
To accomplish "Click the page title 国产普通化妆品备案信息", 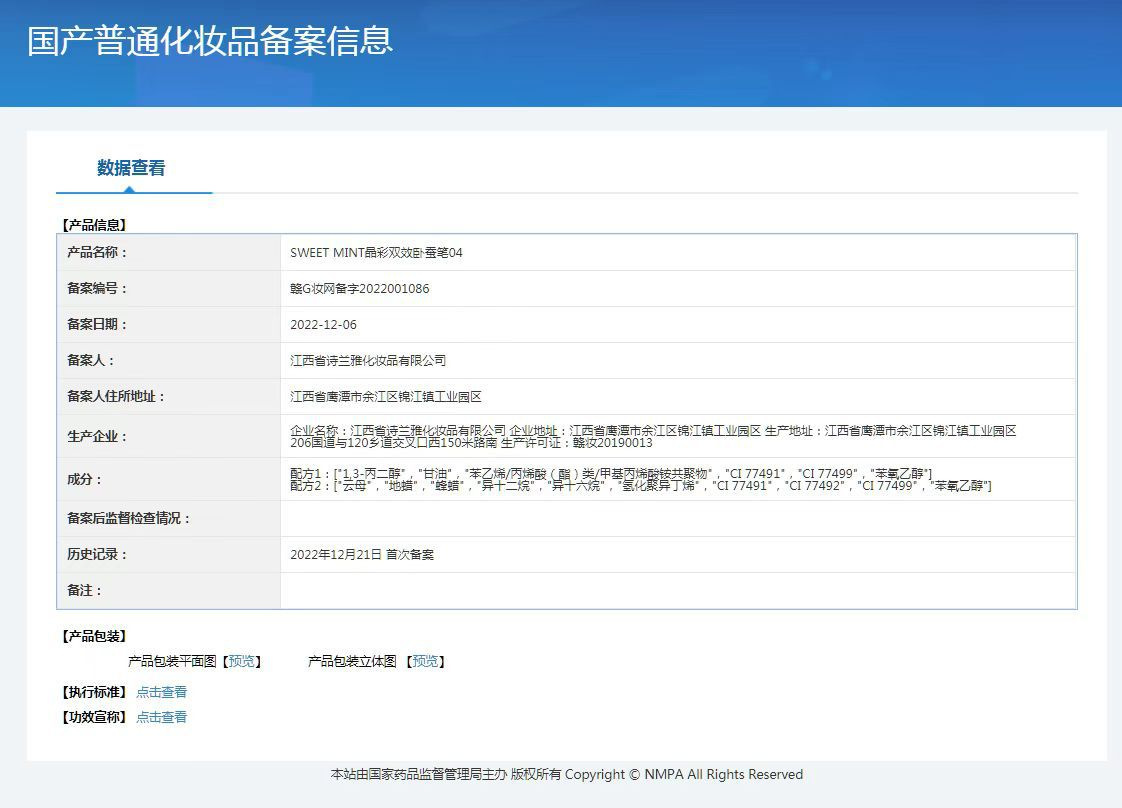I will 210,40.
